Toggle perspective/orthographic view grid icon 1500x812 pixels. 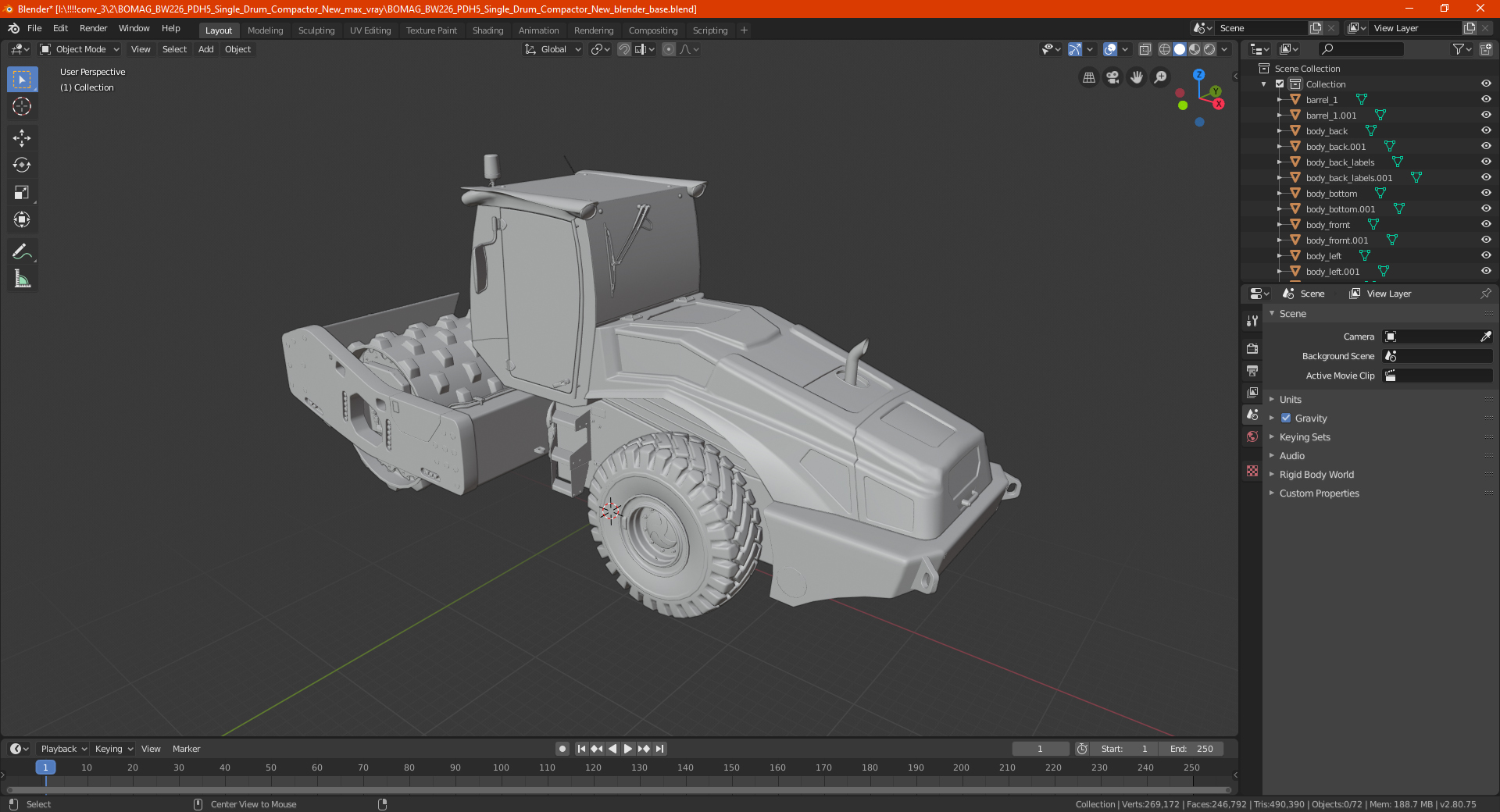1088,77
